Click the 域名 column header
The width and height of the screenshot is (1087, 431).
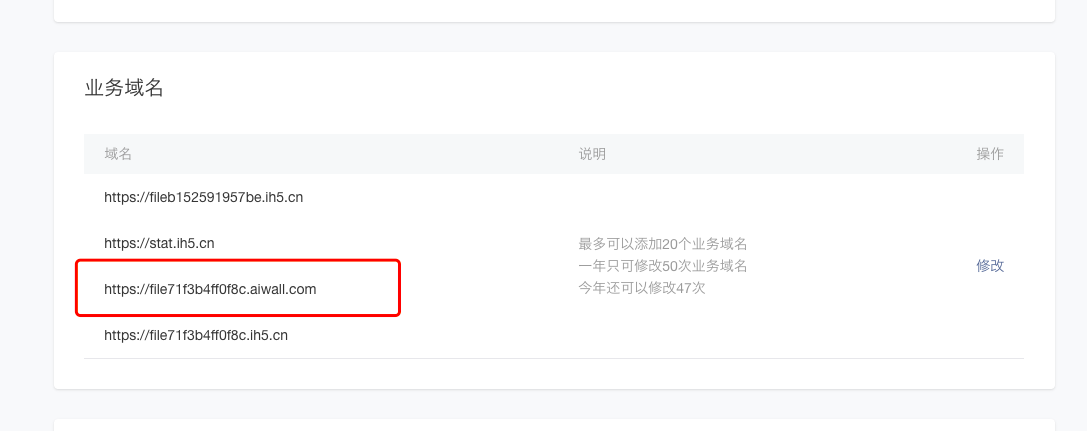tap(118, 154)
